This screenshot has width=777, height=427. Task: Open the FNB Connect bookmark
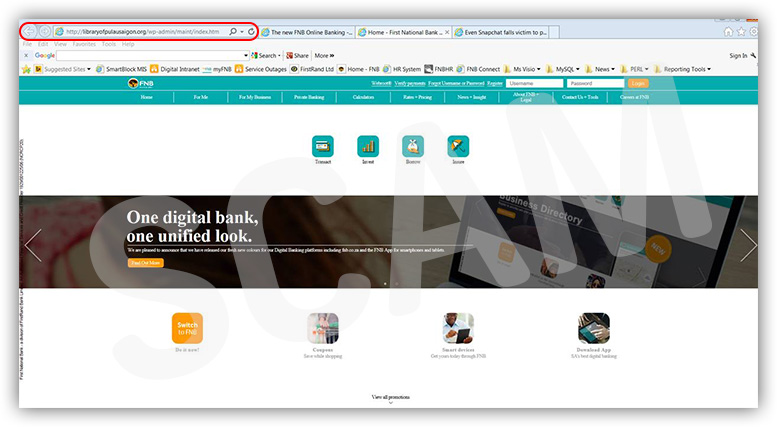(479, 69)
